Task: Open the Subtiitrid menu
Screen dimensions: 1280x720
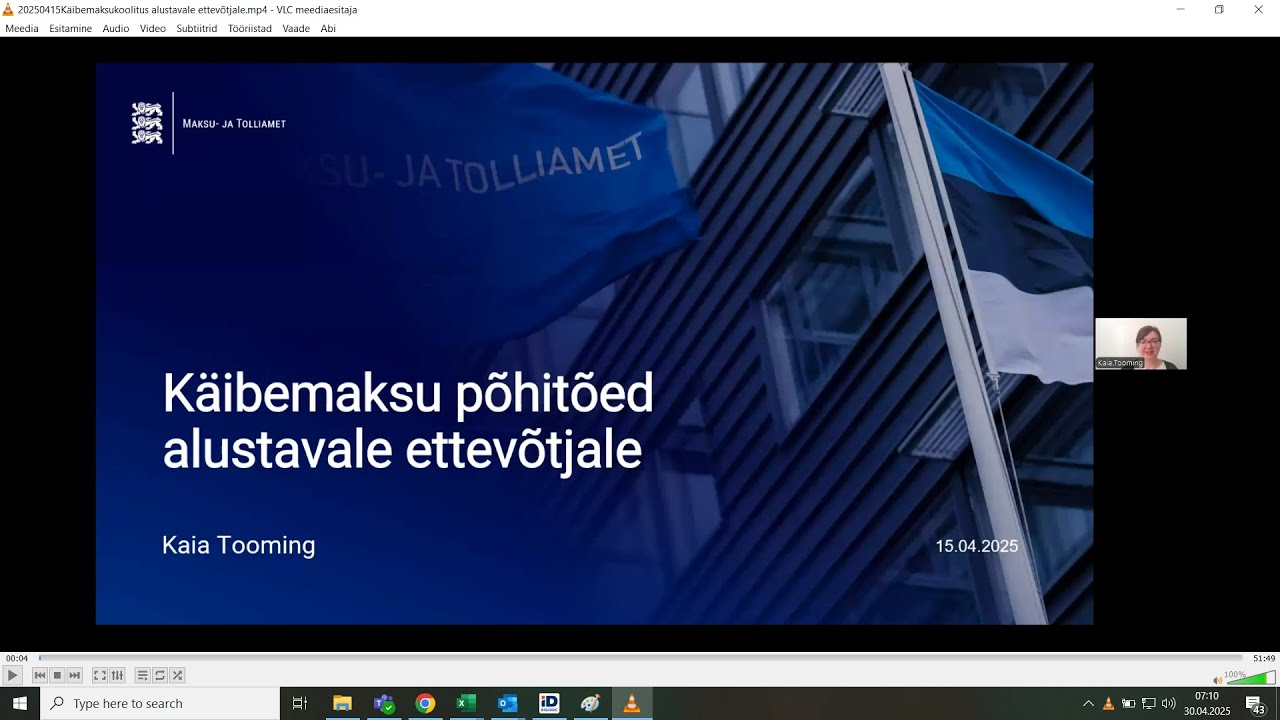Action: pos(197,28)
